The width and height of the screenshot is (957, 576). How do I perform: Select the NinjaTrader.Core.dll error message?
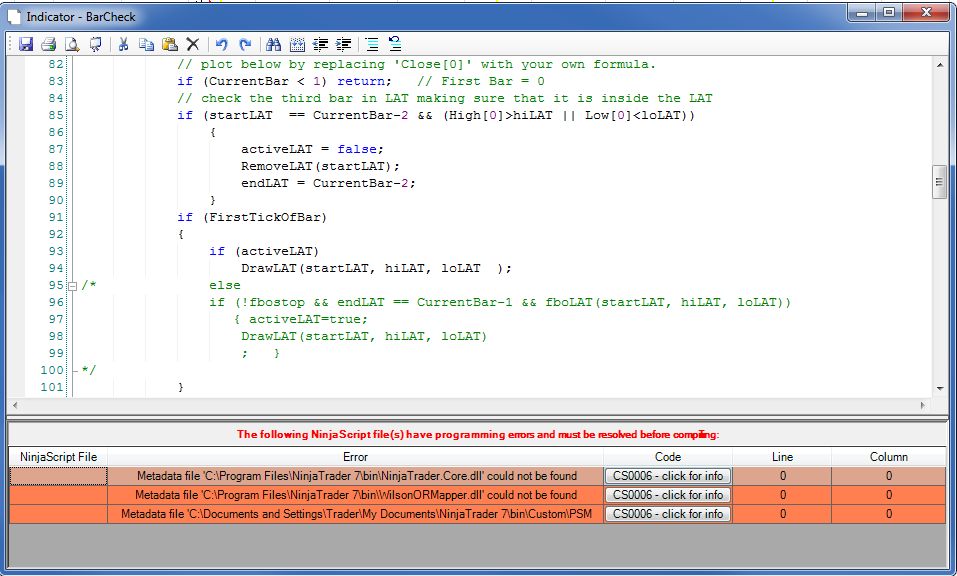(x=356, y=476)
